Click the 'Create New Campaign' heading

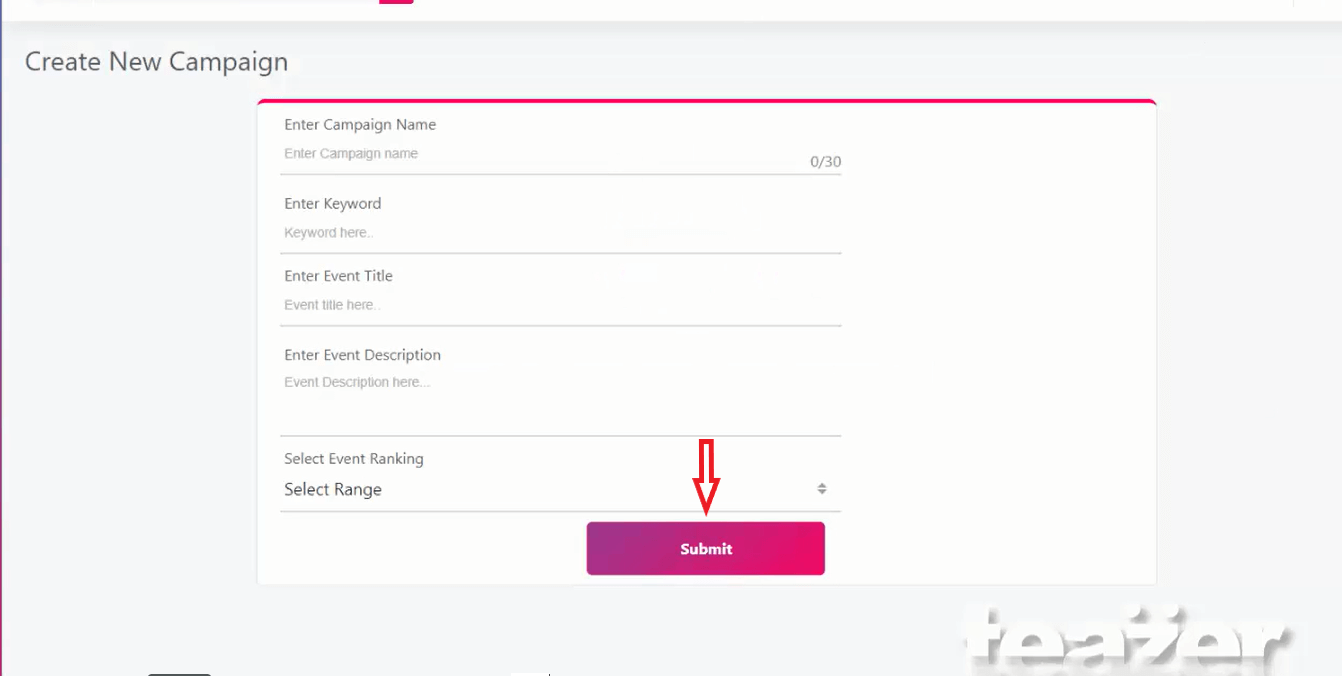pos(156,62)
